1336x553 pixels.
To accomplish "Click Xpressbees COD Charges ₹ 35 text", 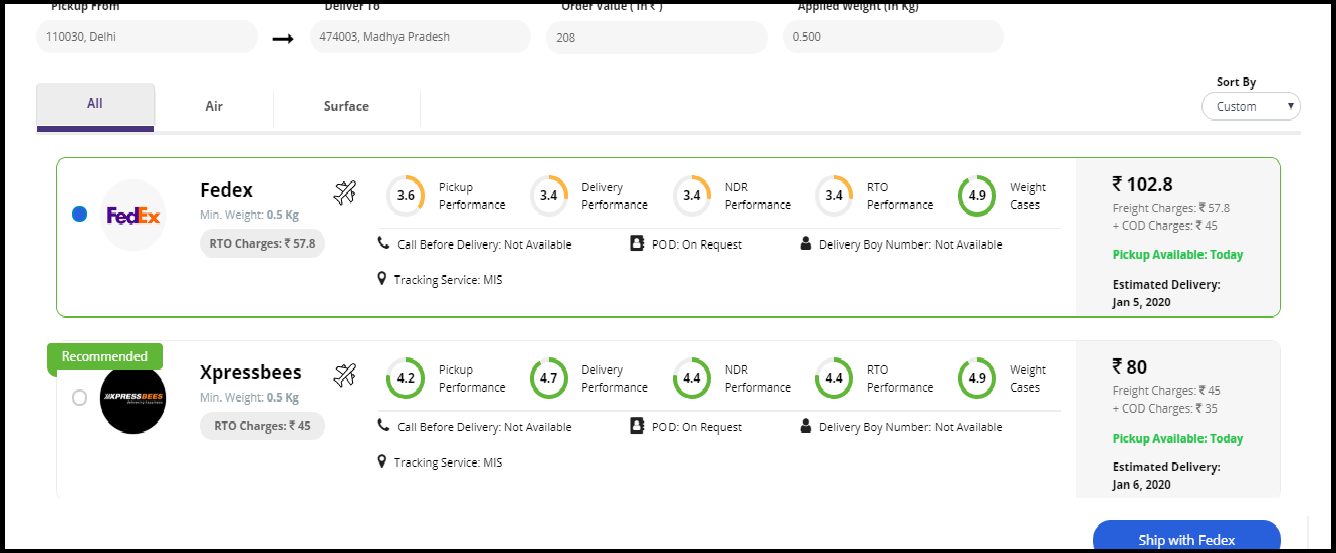I will pos(1165,409).
